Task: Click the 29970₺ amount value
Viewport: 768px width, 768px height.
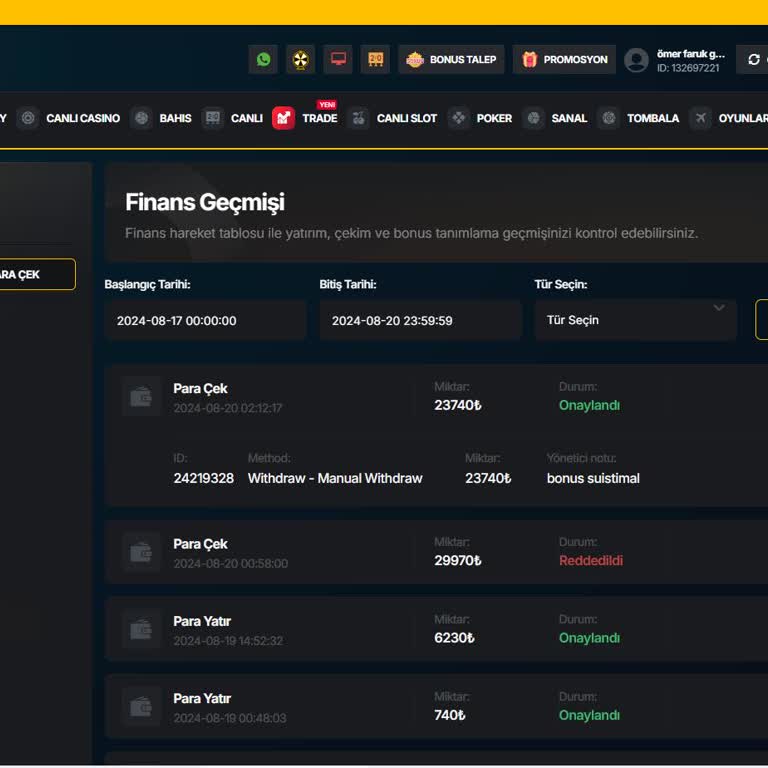Action: point(457,560)
